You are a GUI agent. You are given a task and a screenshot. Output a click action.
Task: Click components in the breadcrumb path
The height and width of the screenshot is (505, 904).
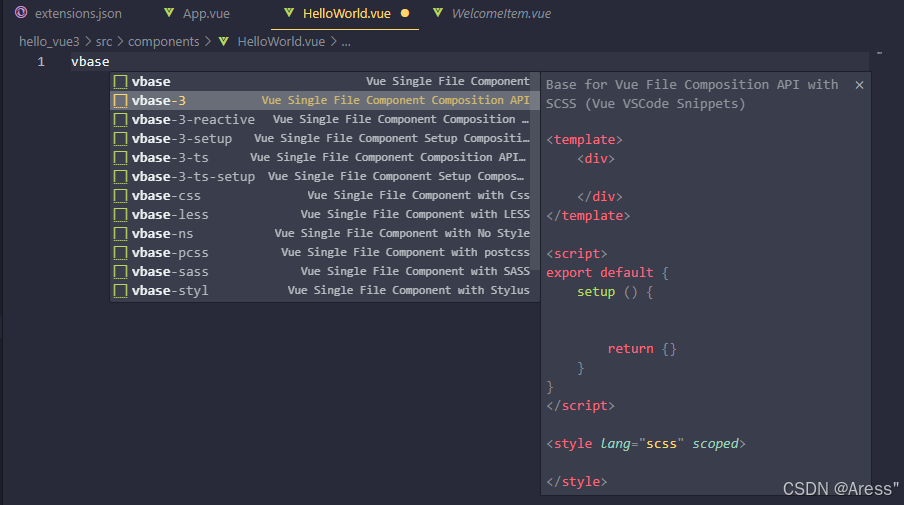tap(163, 42)
